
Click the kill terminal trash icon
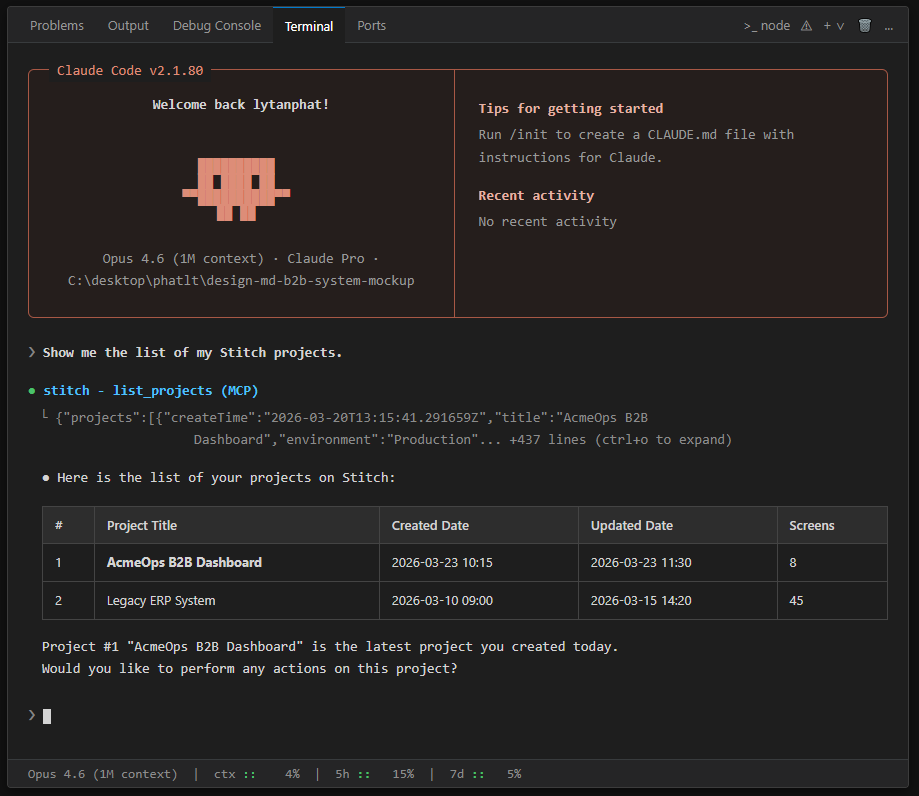pos(865,26)
